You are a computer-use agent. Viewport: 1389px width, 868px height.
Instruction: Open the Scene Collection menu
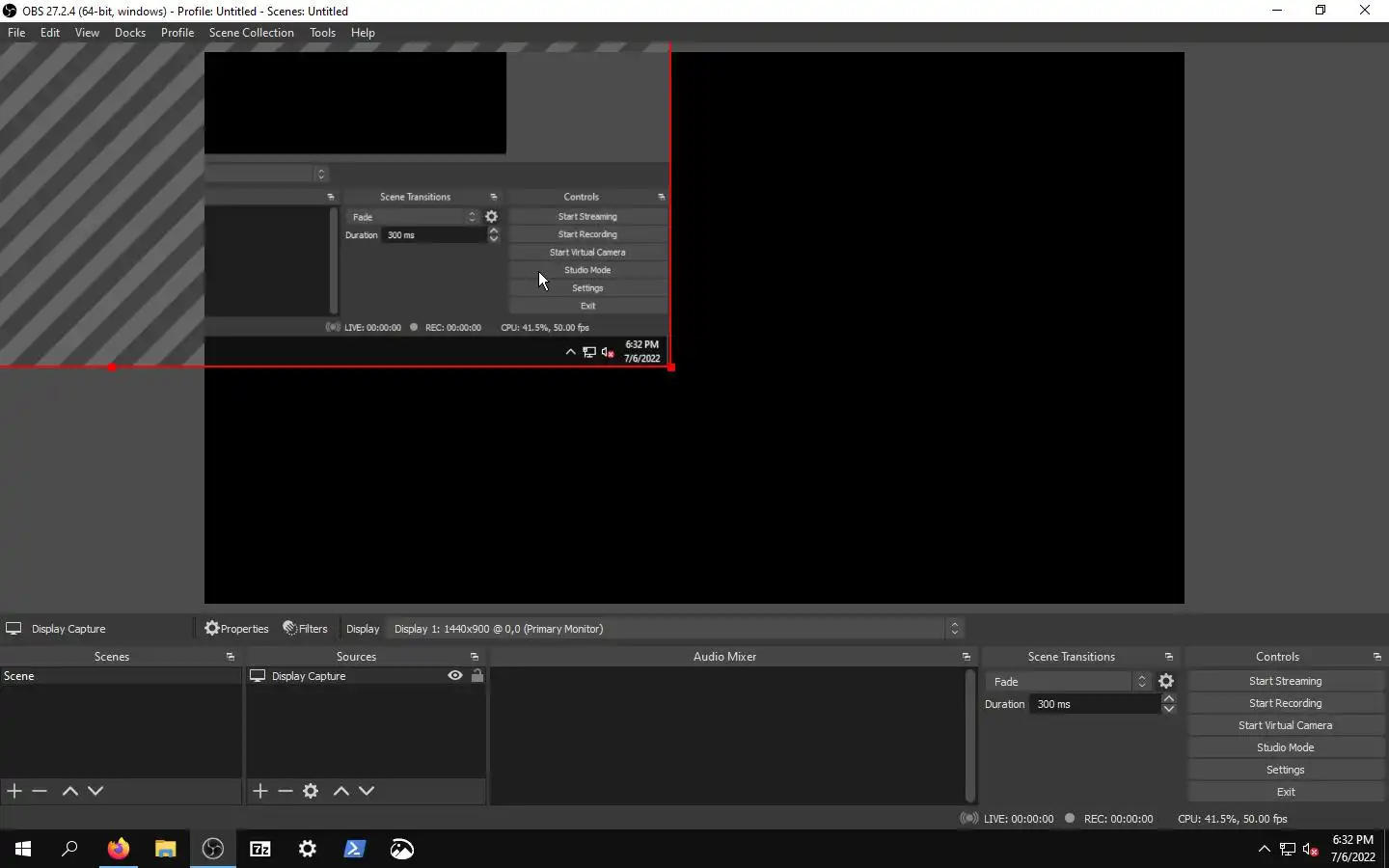252,33
